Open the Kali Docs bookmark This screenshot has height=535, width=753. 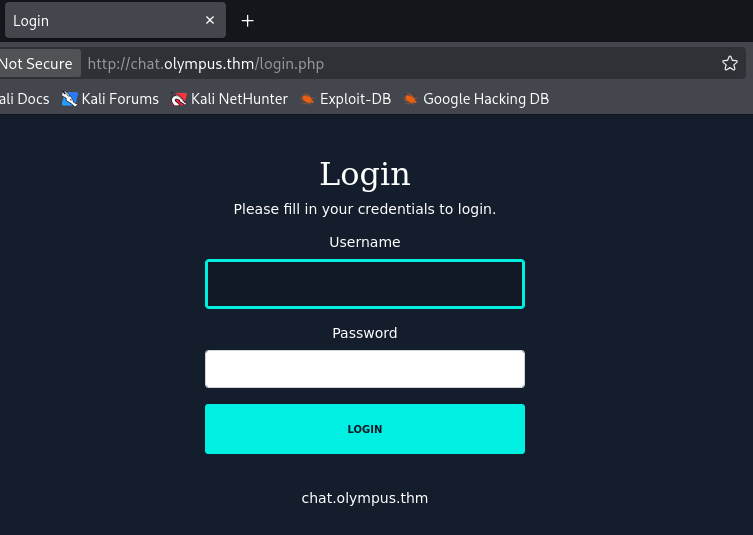coord(24,99)
